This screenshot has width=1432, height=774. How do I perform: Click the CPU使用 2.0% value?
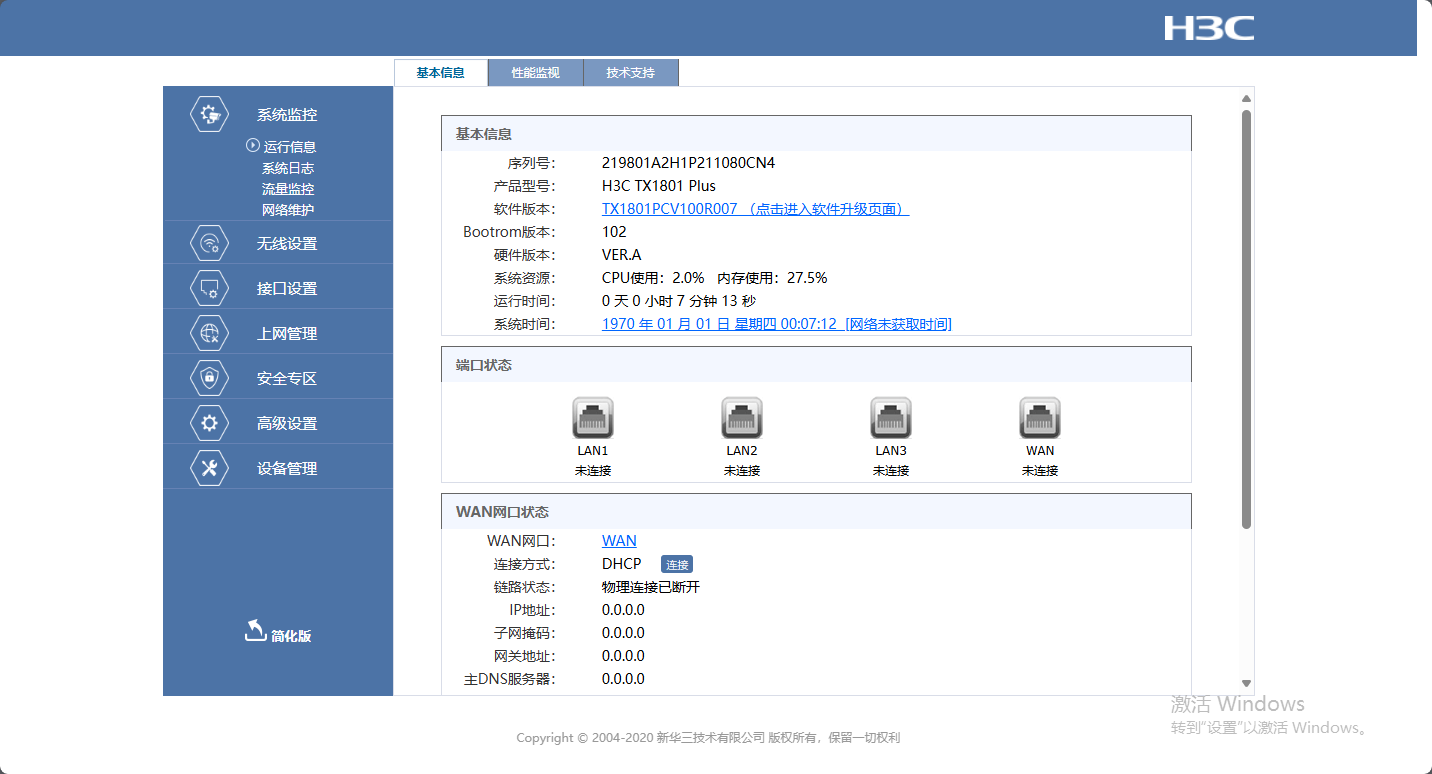point(653,278)
